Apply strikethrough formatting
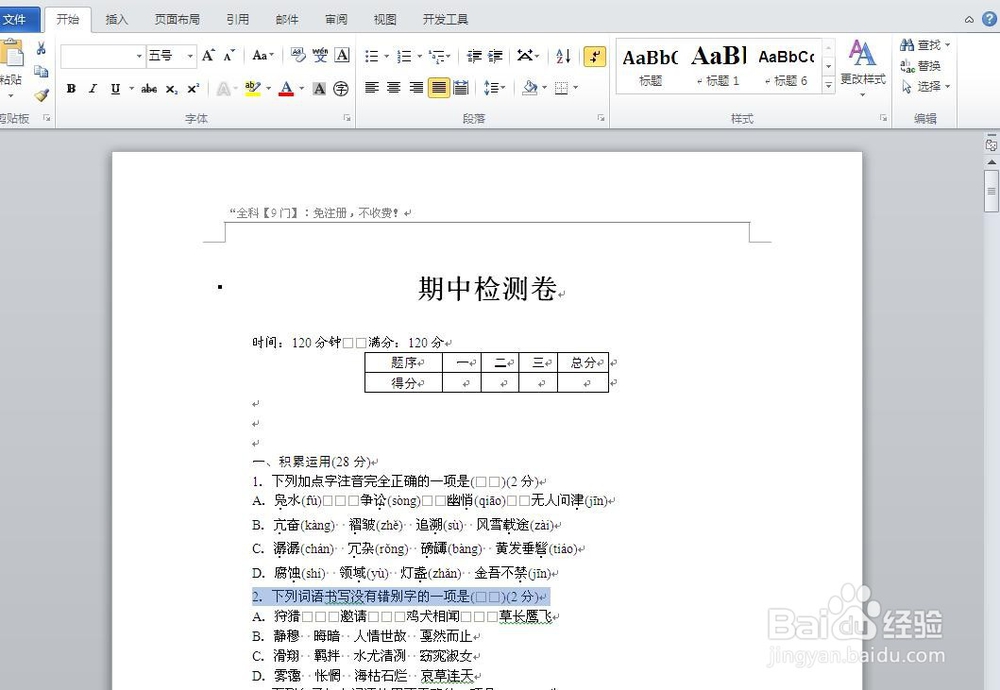Viewport: 1000px width, 690px height. point(148,88)
